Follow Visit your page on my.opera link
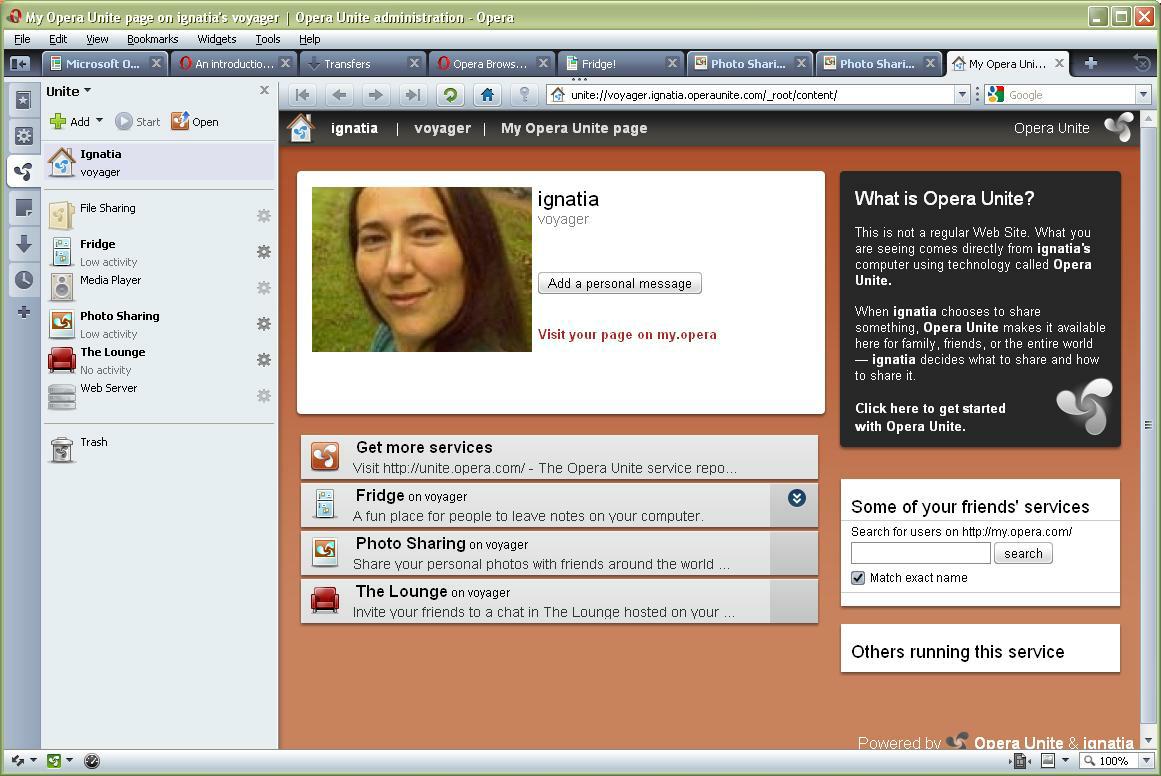 pyautogui.click(x=627, y=335)
